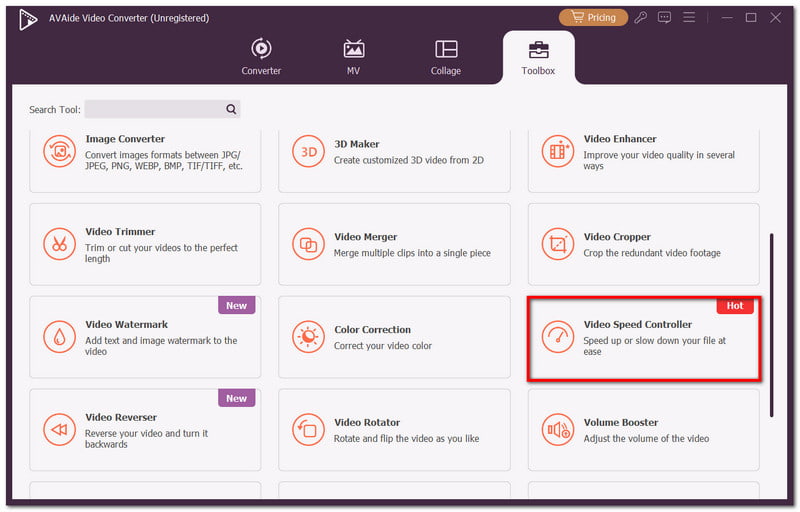
Task: Click the AVAide app logo icon
Action: tap(28, 19)
